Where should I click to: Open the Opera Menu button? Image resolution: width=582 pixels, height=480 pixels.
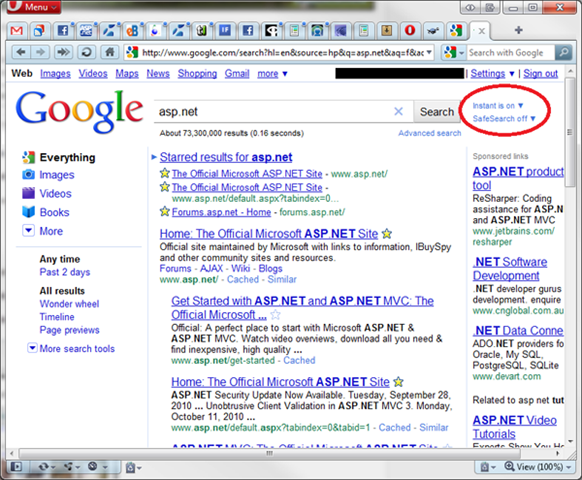tap(33, 7)
